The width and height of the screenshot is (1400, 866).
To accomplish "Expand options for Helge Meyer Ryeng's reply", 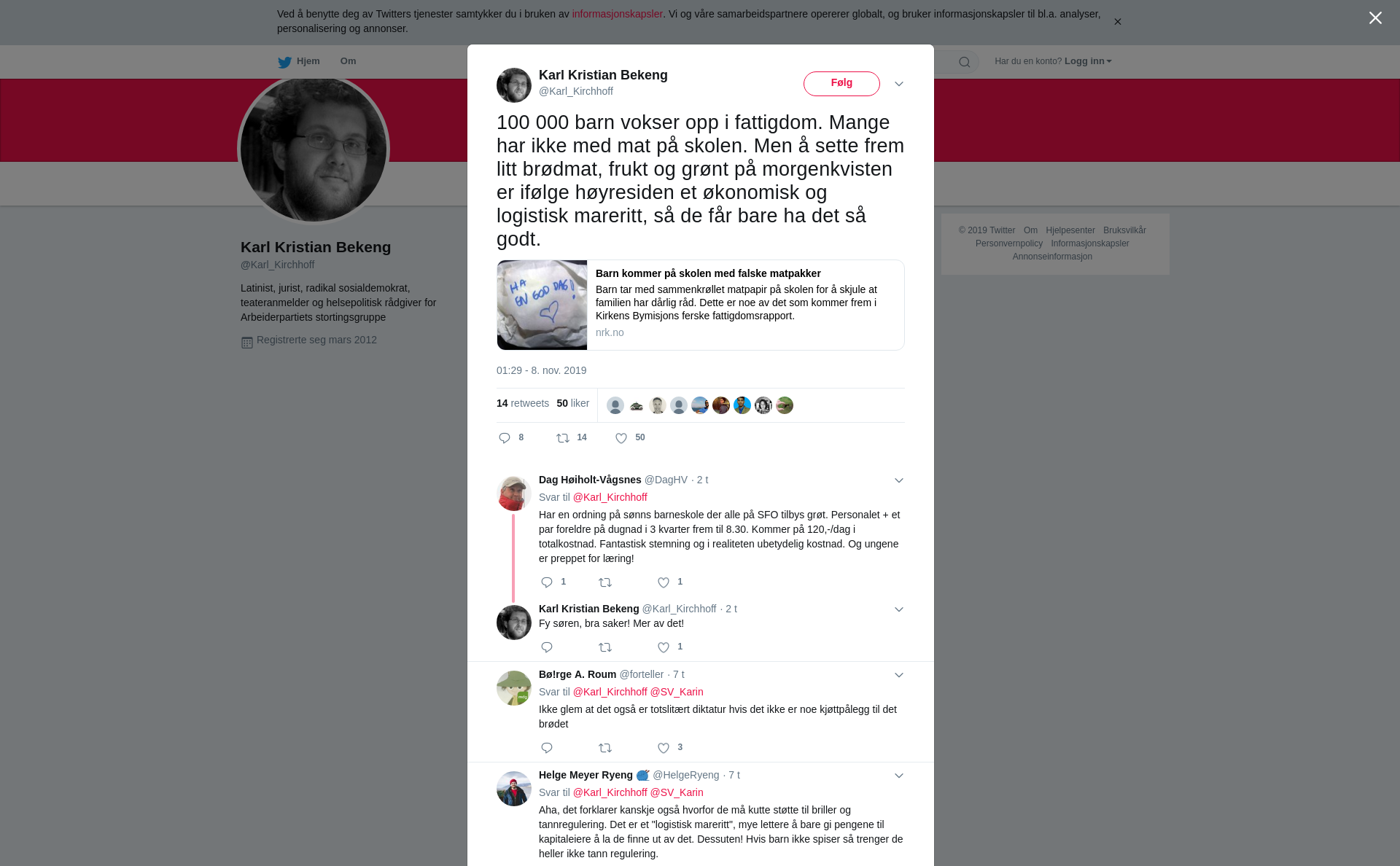I will pyautogui.click(x=899, y=776).
